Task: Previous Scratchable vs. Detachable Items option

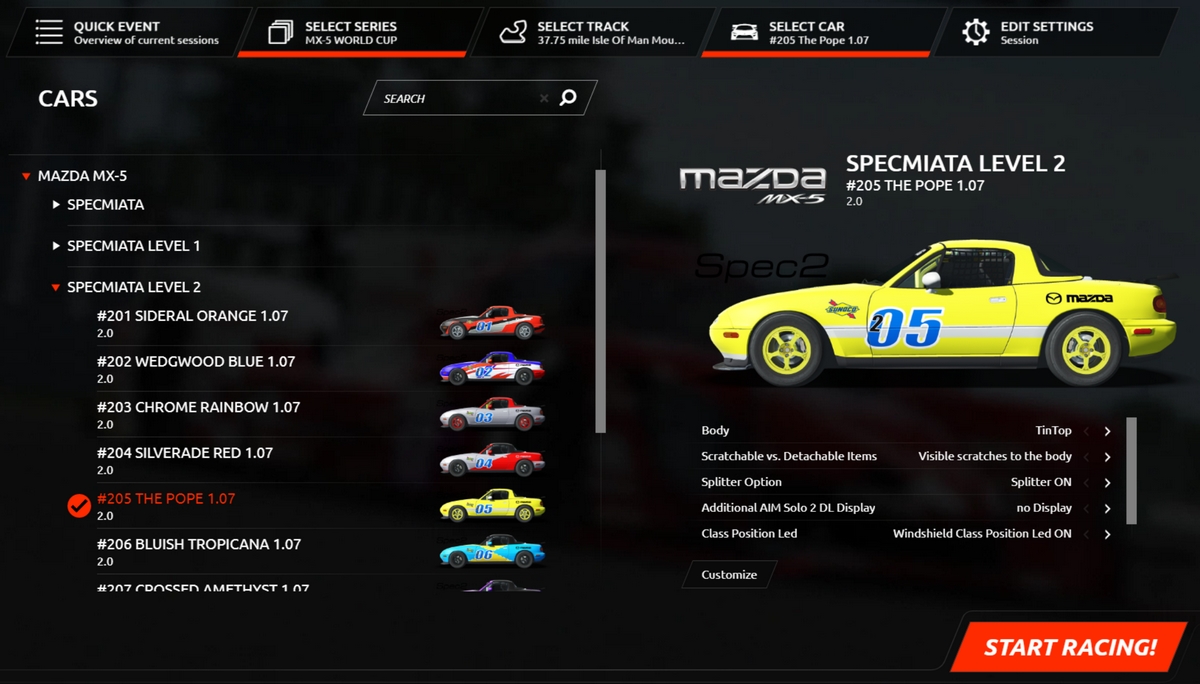Action: pyautogui.click(x=1086, y=457)
